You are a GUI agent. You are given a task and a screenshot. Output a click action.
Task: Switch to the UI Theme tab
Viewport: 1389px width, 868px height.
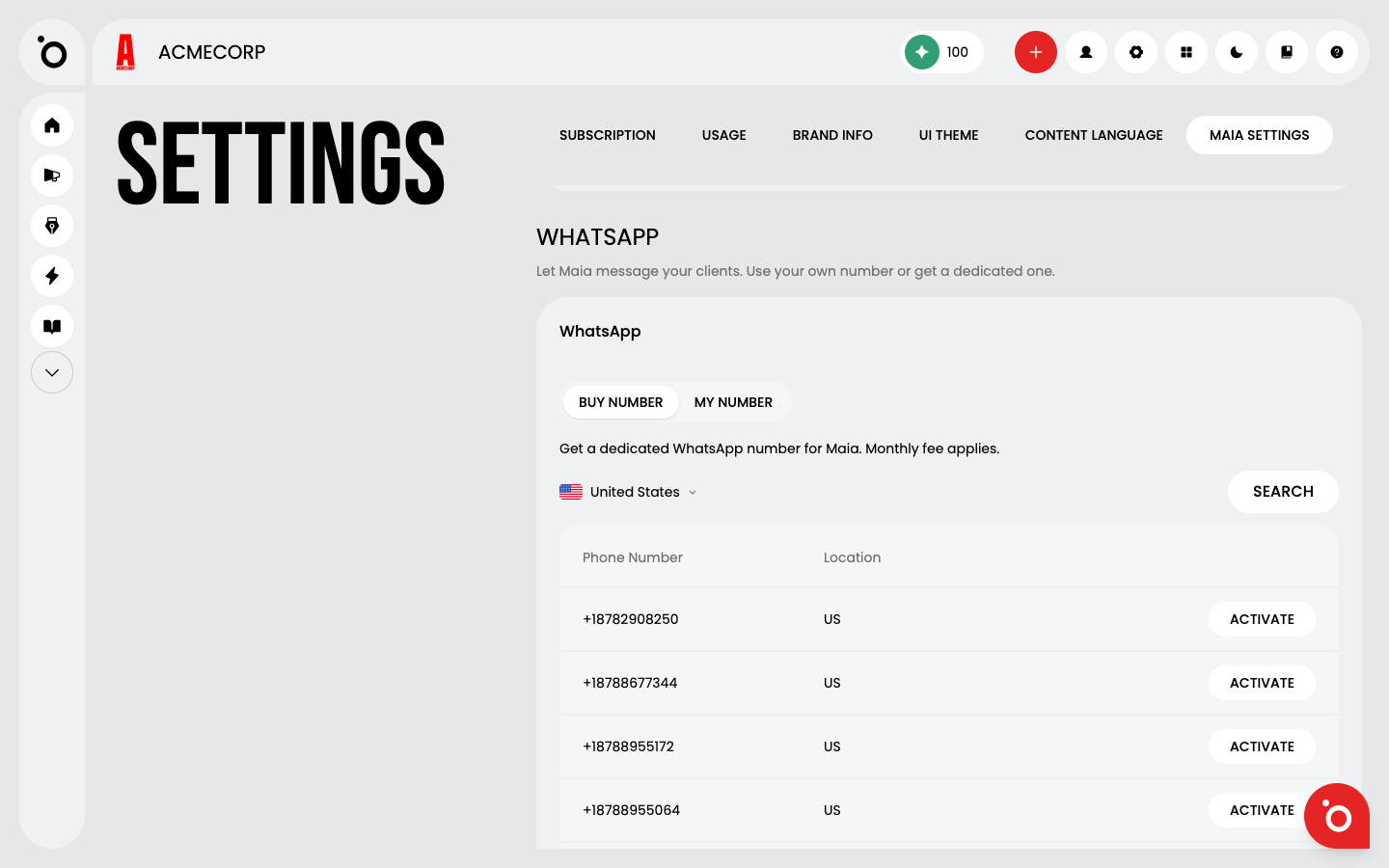[x=949, y=135]
